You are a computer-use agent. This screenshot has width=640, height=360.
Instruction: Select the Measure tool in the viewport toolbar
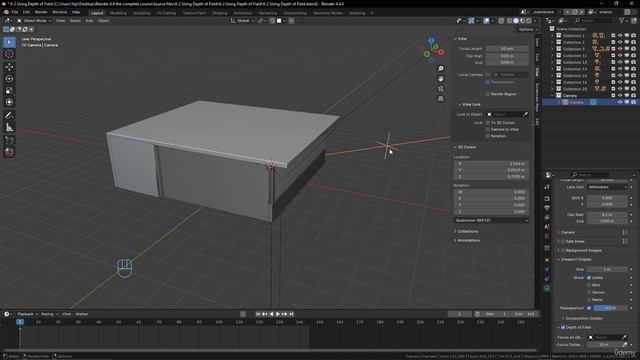click(9, 127)
